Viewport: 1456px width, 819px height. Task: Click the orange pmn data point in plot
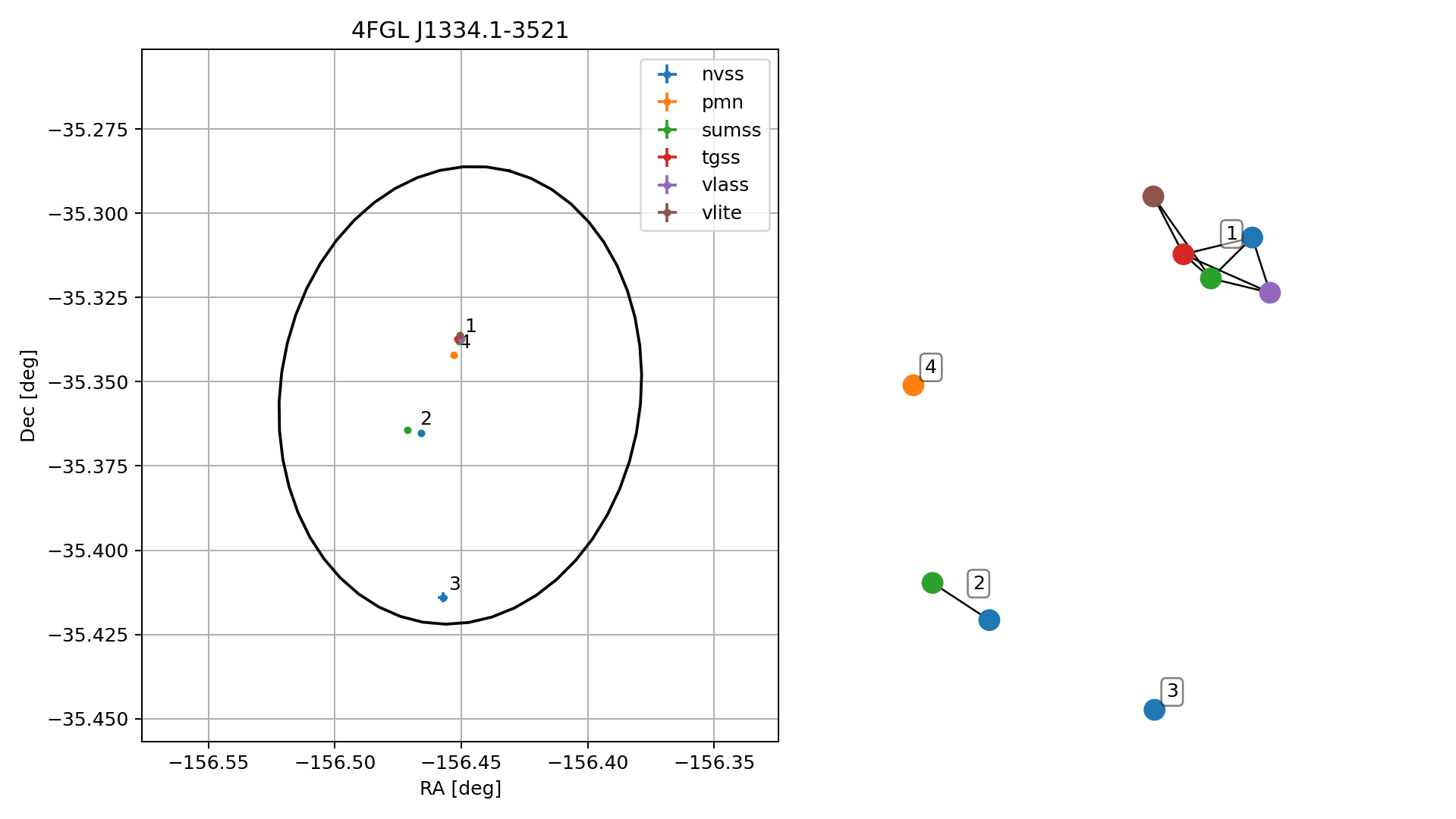pyautogui.click(x=454, y=356)
